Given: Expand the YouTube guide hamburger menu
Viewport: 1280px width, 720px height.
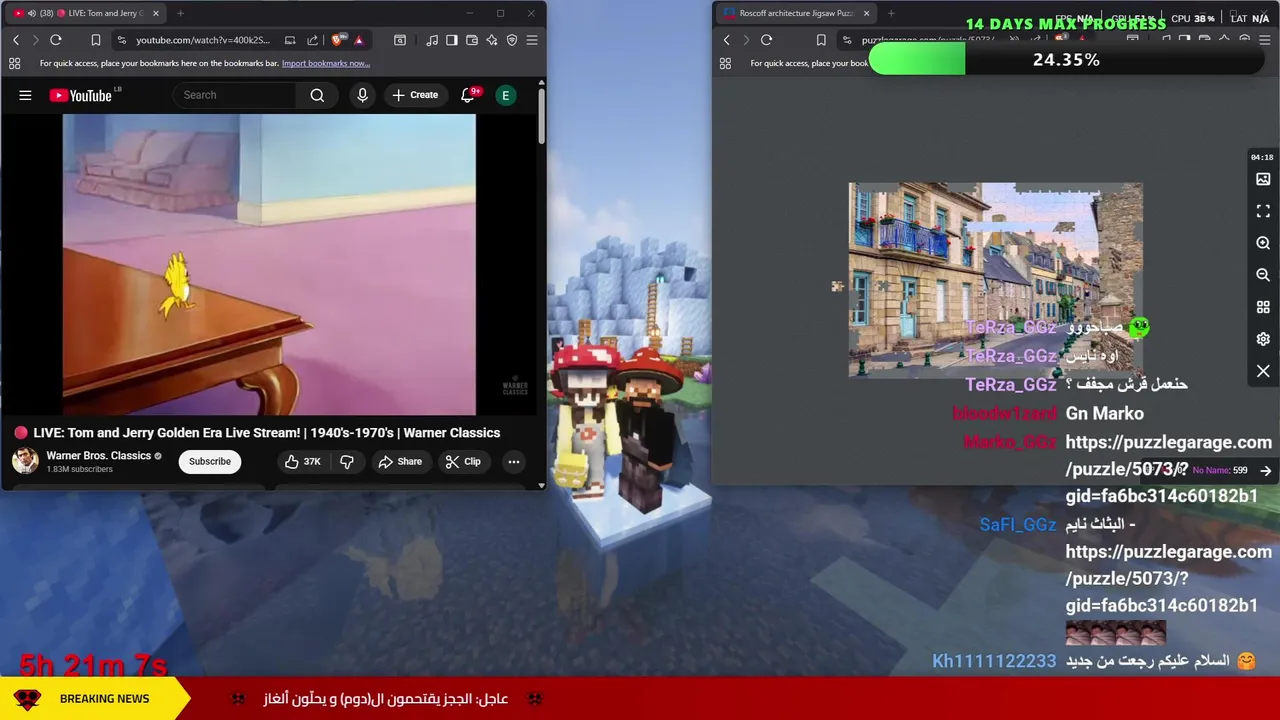Looking at the screenshot, I should (25, 95).
